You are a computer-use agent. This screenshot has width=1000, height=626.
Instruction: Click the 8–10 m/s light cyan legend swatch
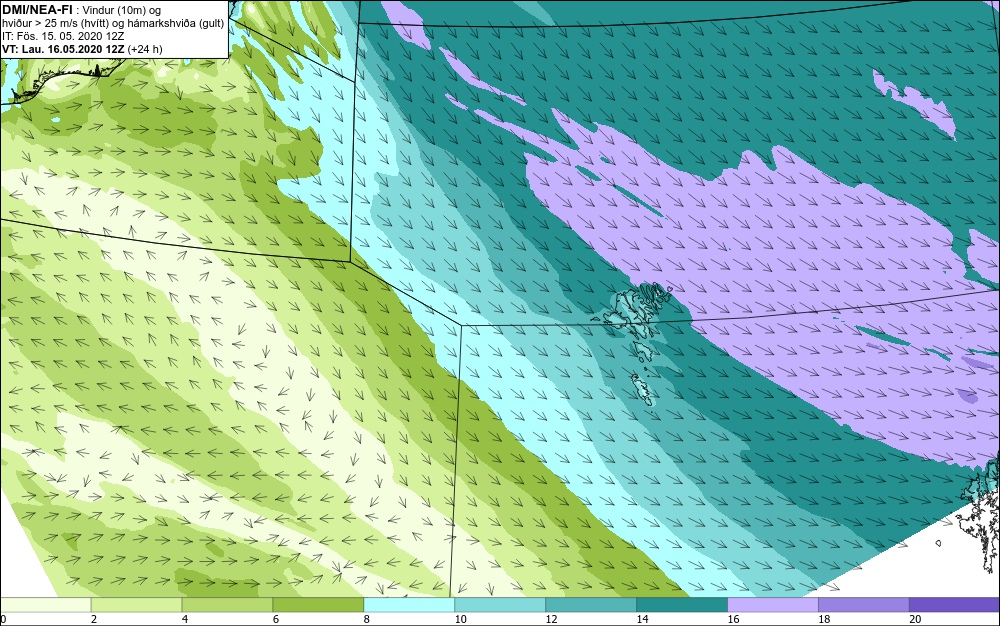point(409,604)
